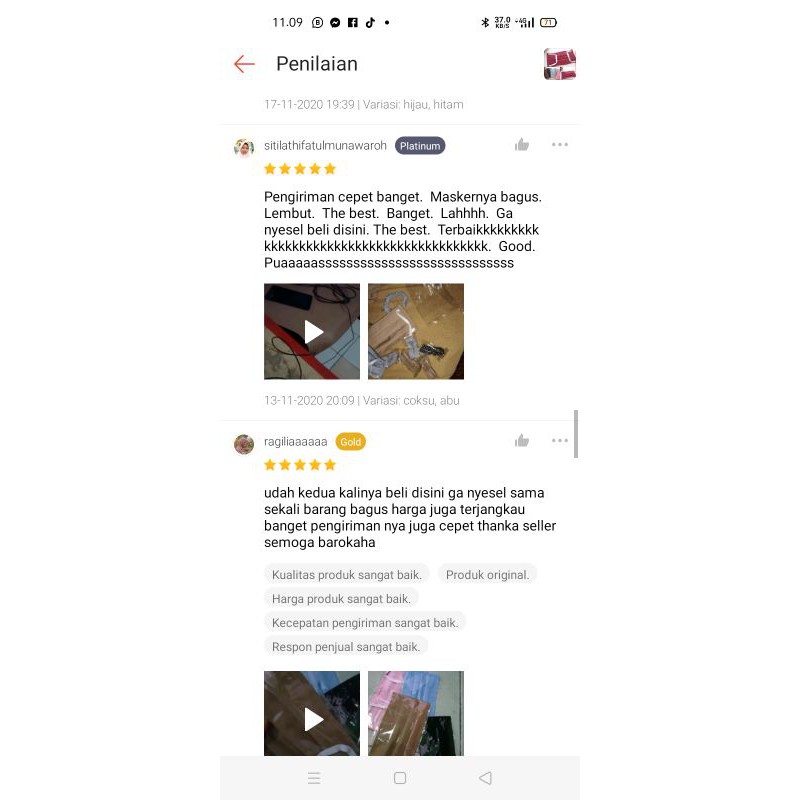Open product thumbnail beside Penilaian title
The height and width of the screenshot is (800, 800).
(560, 64)
